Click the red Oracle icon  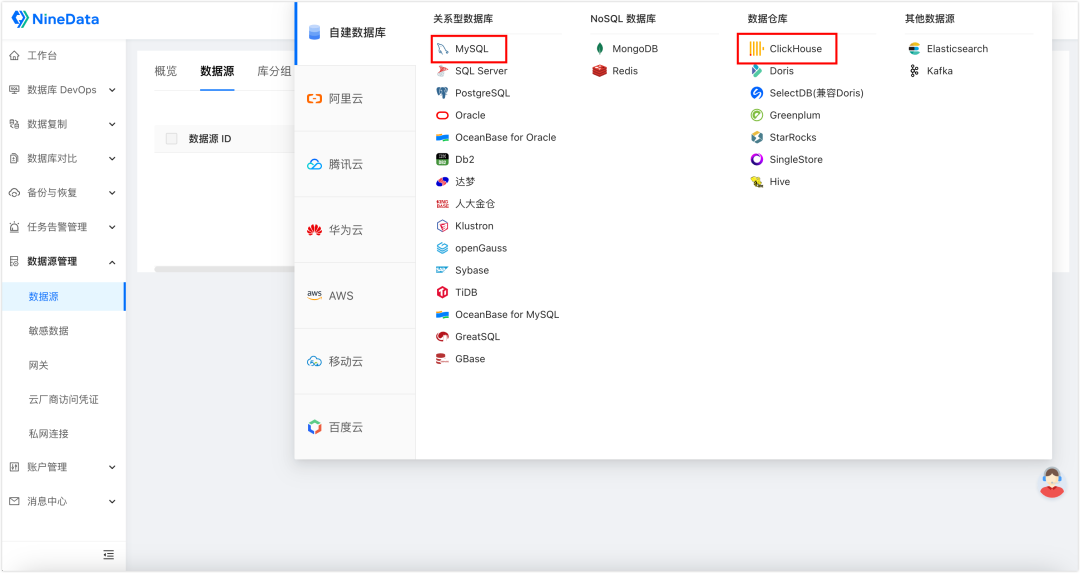[x=442, y=115]
